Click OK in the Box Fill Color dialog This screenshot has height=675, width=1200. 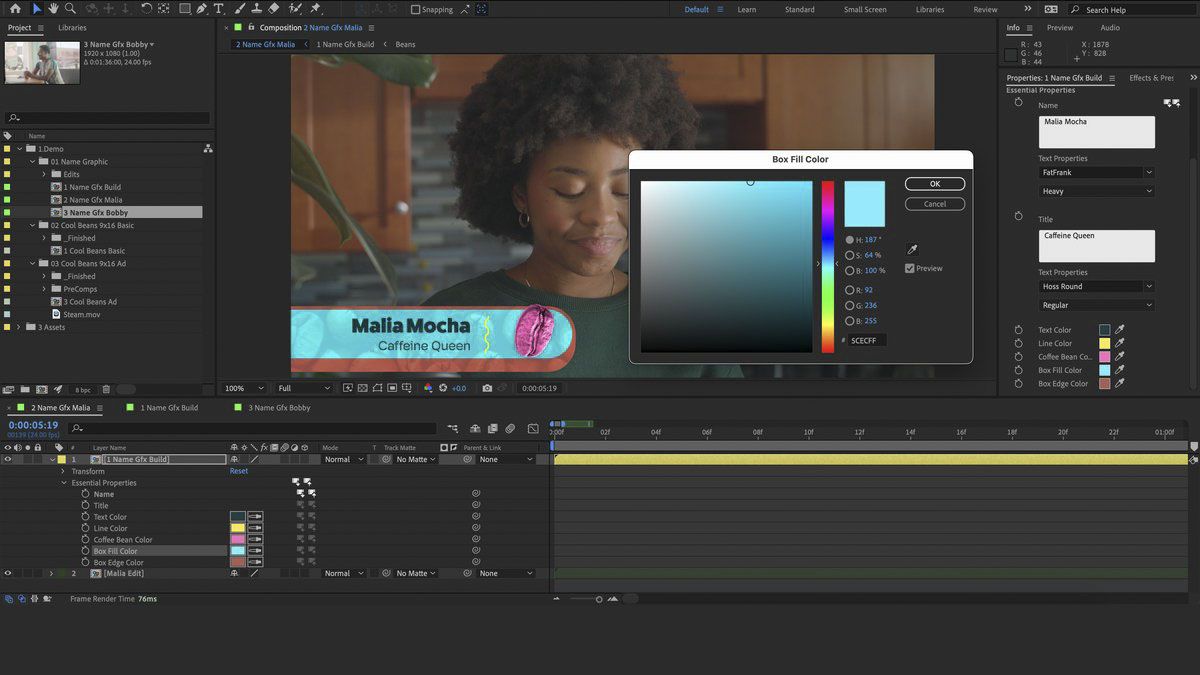coord(934,184)
